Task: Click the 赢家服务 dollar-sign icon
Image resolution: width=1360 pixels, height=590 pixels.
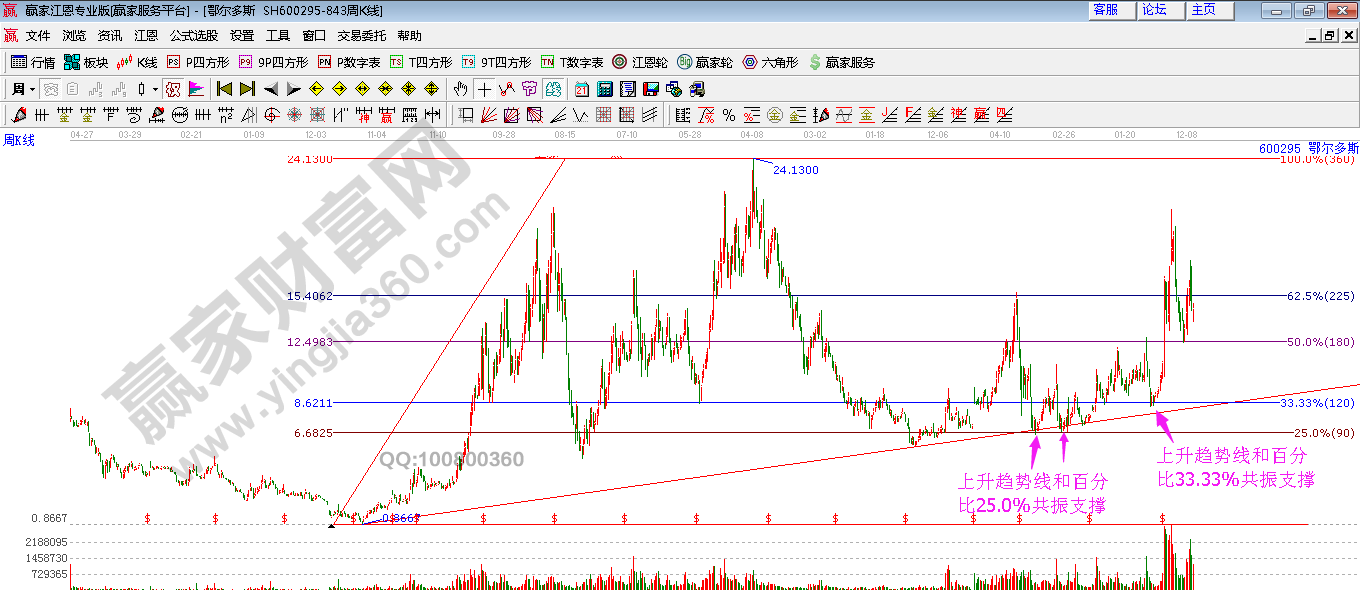Action: click(841, 62)
